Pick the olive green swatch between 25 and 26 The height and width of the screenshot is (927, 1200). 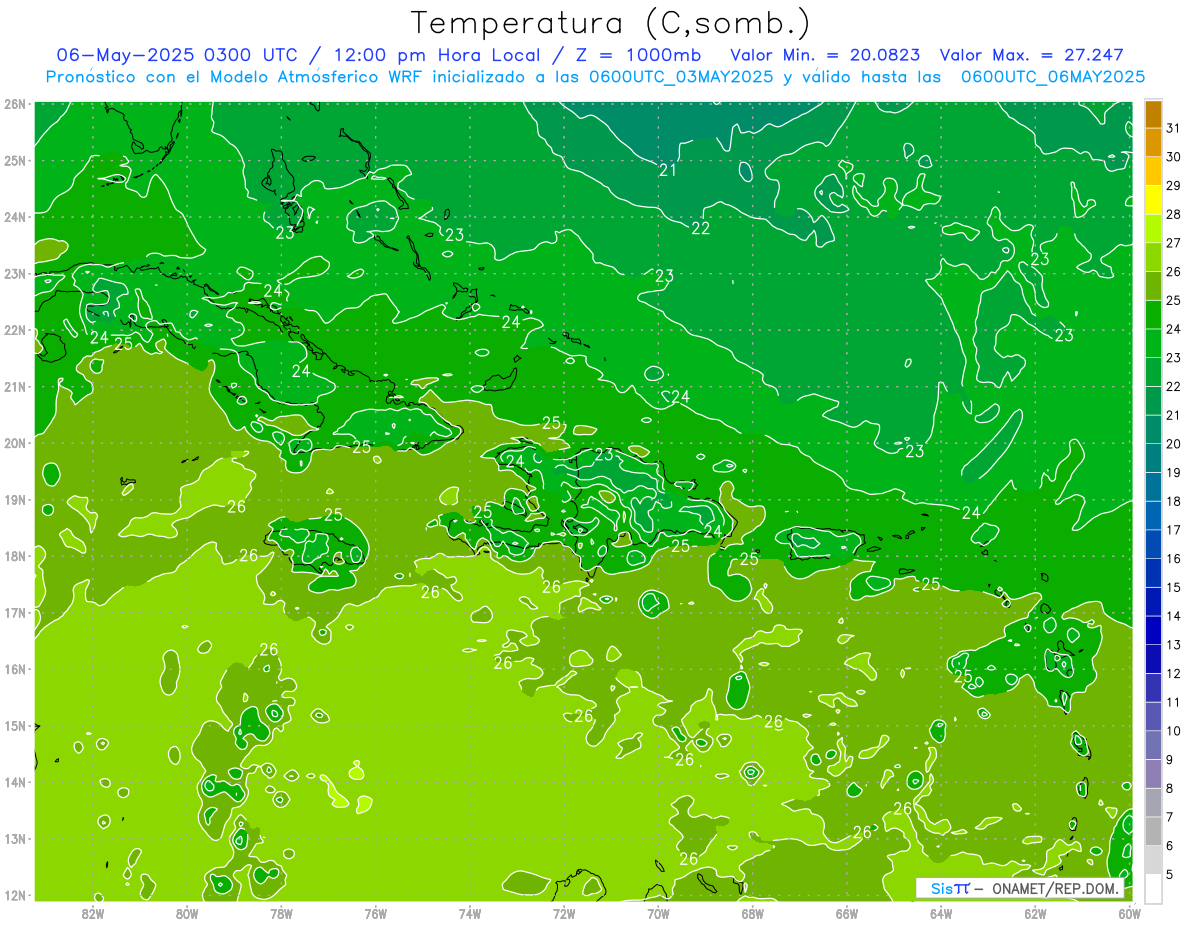coord(1153,286)
